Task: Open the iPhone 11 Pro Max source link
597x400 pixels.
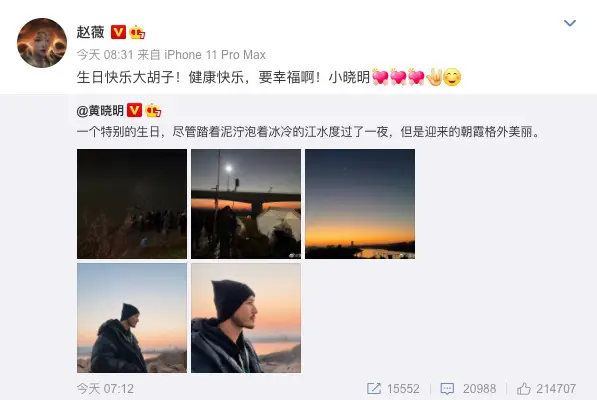Action: [x=215, y=55]
